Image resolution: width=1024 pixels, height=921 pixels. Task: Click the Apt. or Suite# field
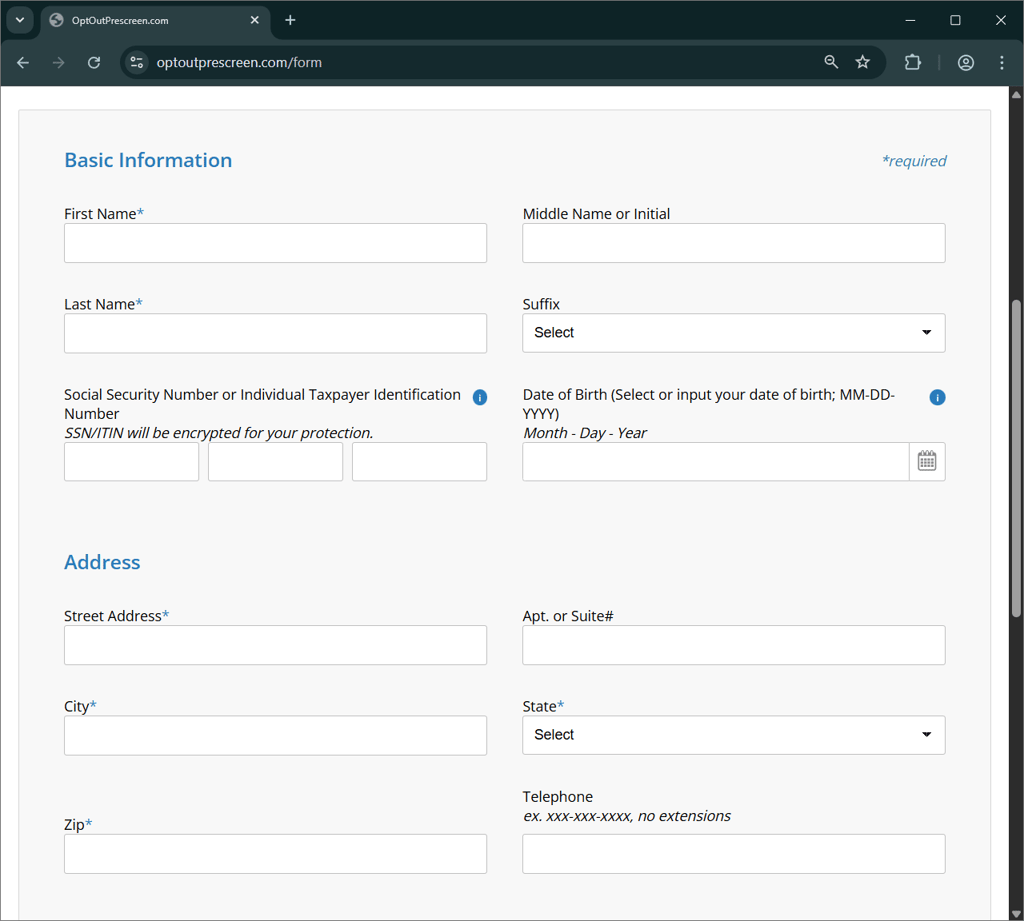[734, 645]
